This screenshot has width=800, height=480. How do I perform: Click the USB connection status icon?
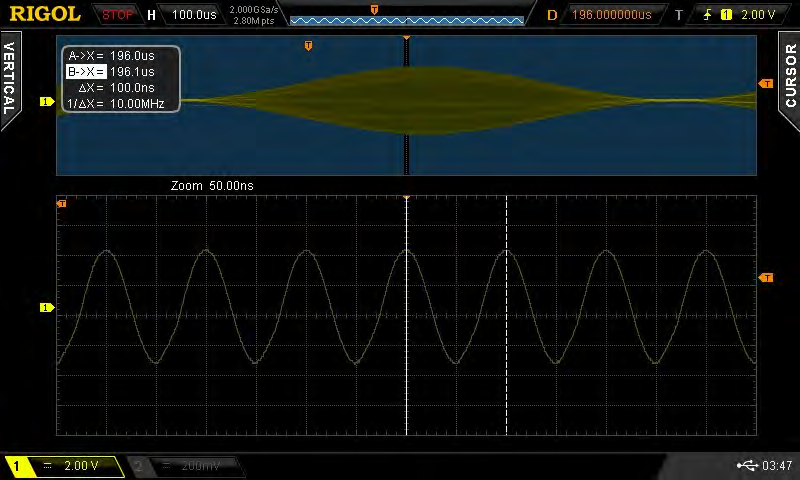(747, 465)
